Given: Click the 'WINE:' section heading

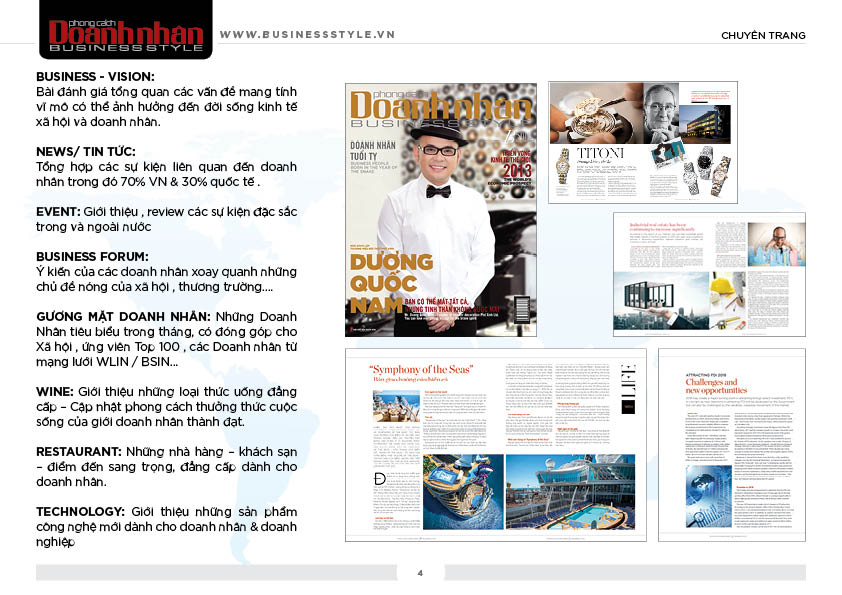Looking at the screenshot, I should click(55, 391).
